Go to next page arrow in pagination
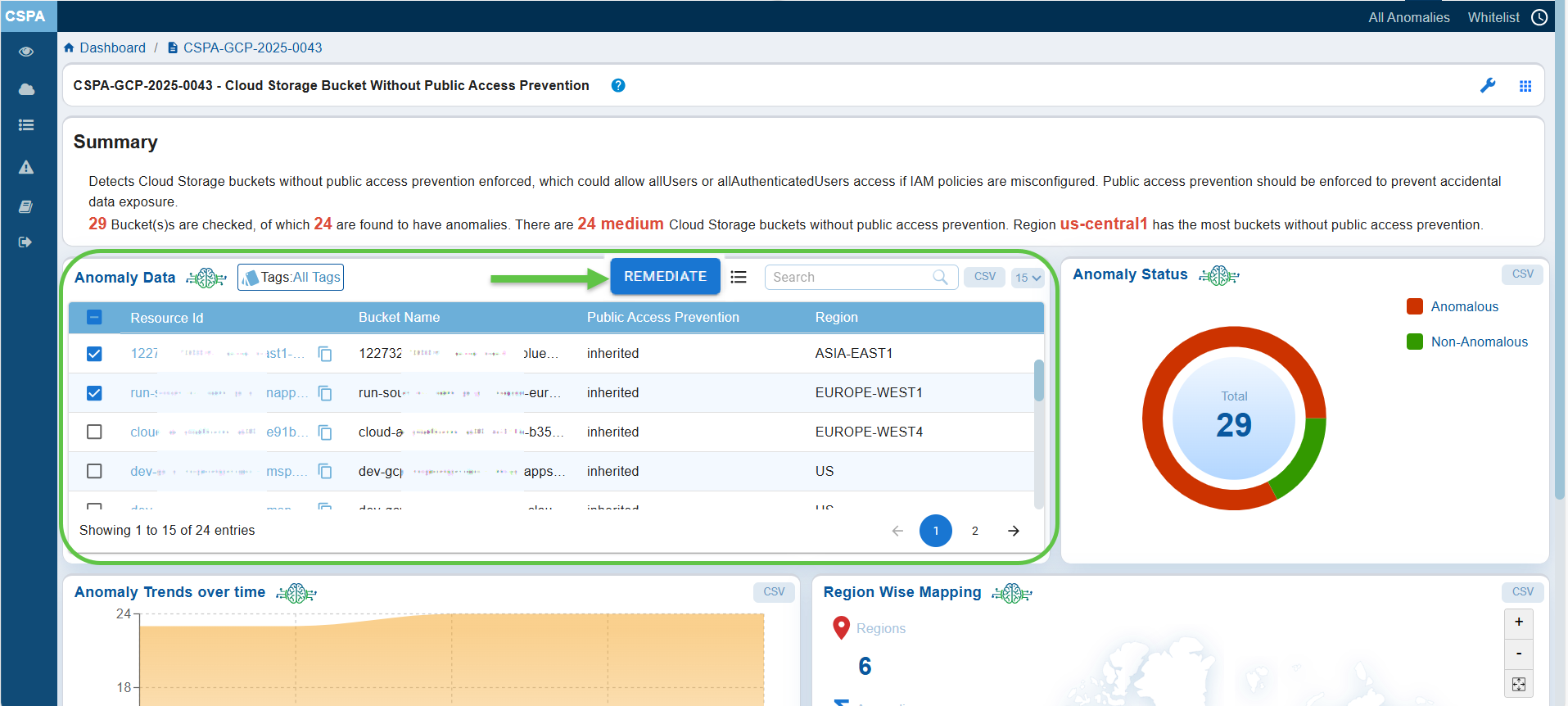Viewport: 1568px width, 706px height. pos(1014,531)
